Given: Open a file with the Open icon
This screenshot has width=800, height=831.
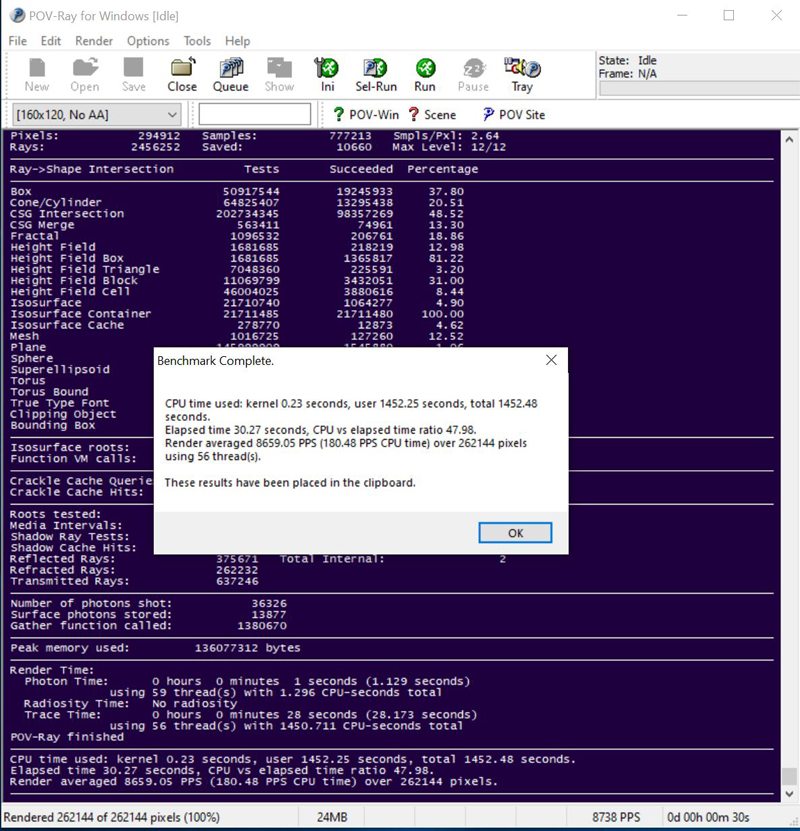Looking at the screenshot, I should click(85, 75).
